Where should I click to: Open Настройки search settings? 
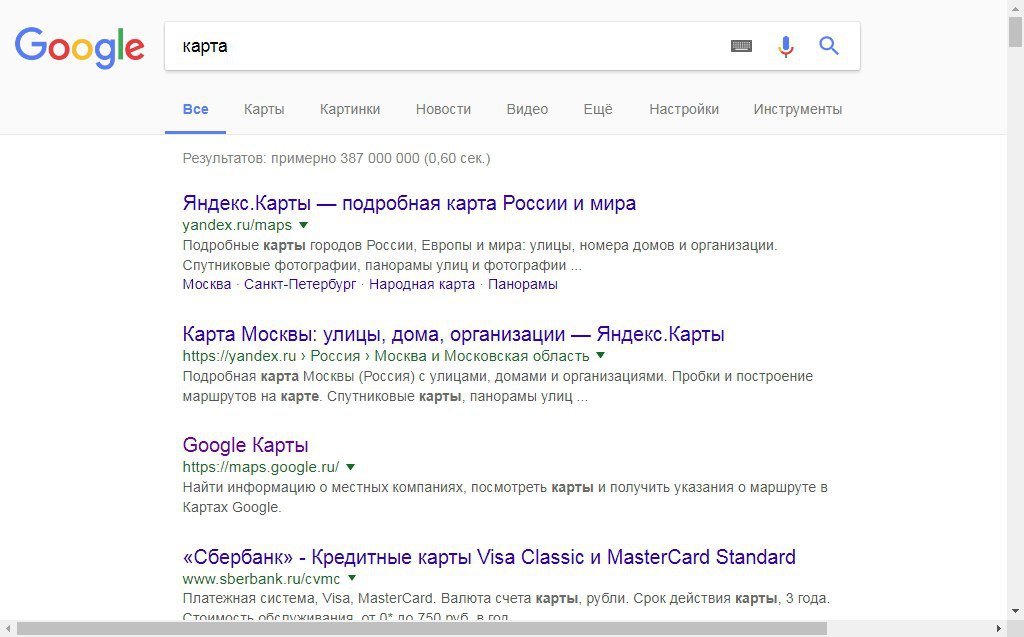pyautogui.click(x=684, y=109)
